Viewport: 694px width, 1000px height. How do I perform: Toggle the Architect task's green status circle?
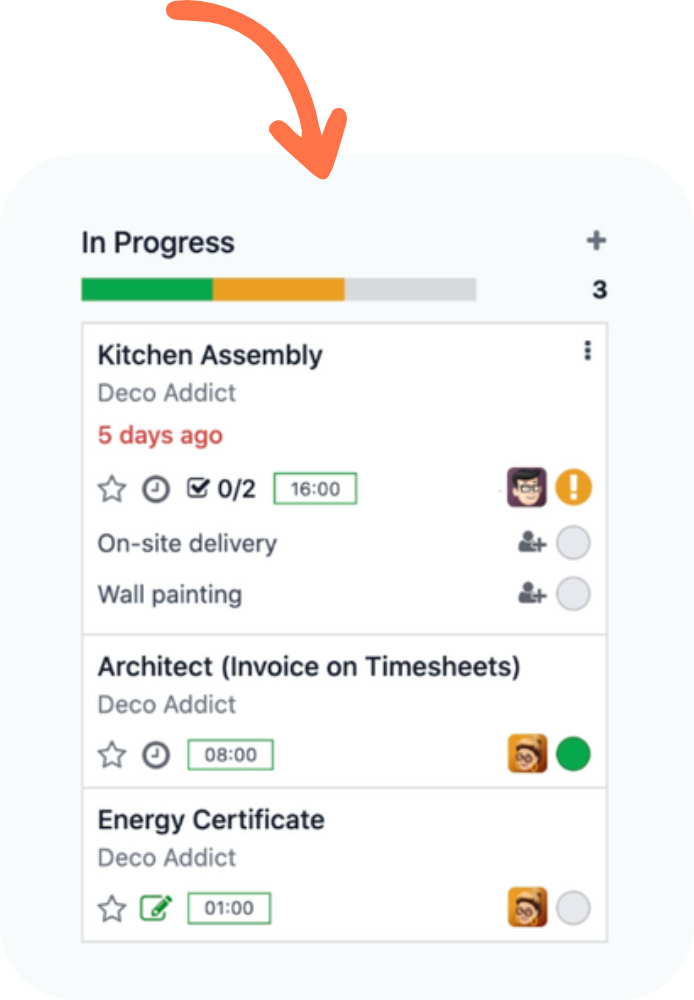click(x=573, y=754)
